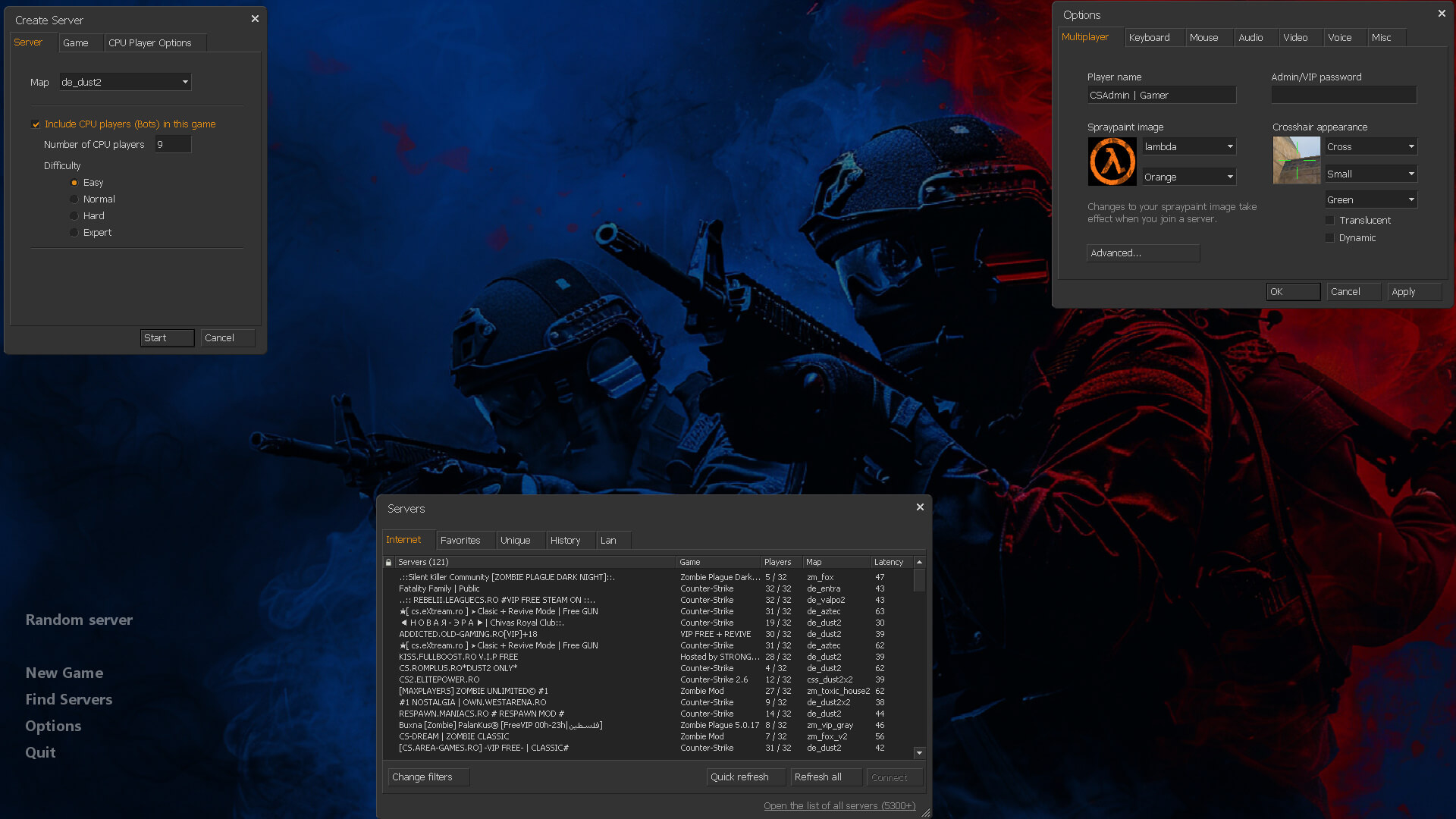The height and width of the screenshot is (819, 1456).
Task: Select Hard difficulty radio button
Action: (74, 216)
